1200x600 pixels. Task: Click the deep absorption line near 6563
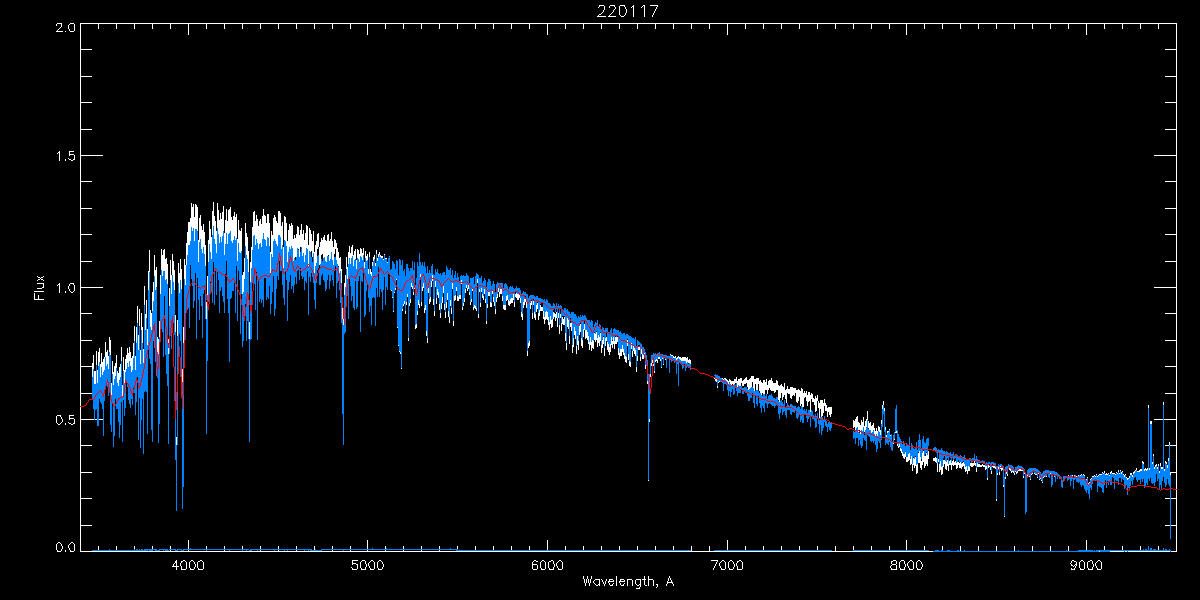pos(648,420)
